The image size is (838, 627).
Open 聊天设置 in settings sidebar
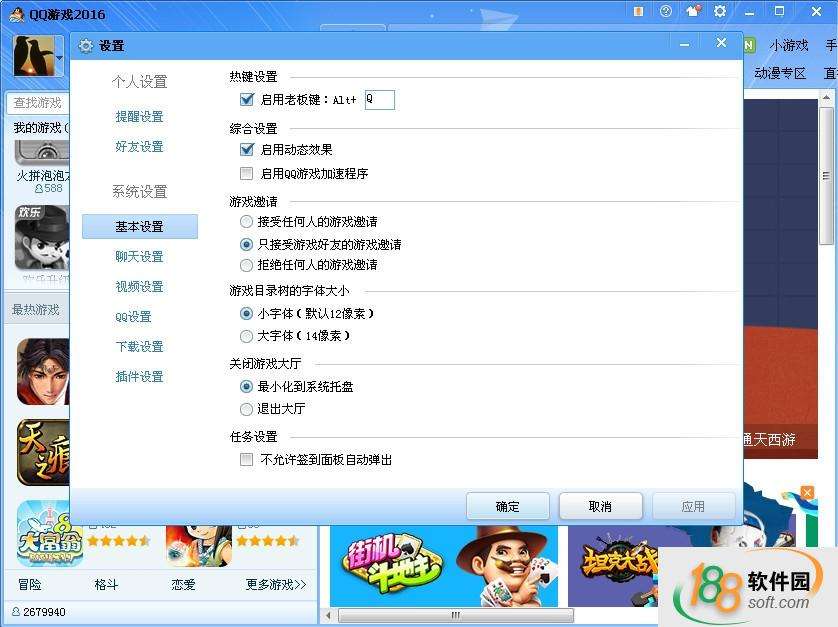pos(139,257)
